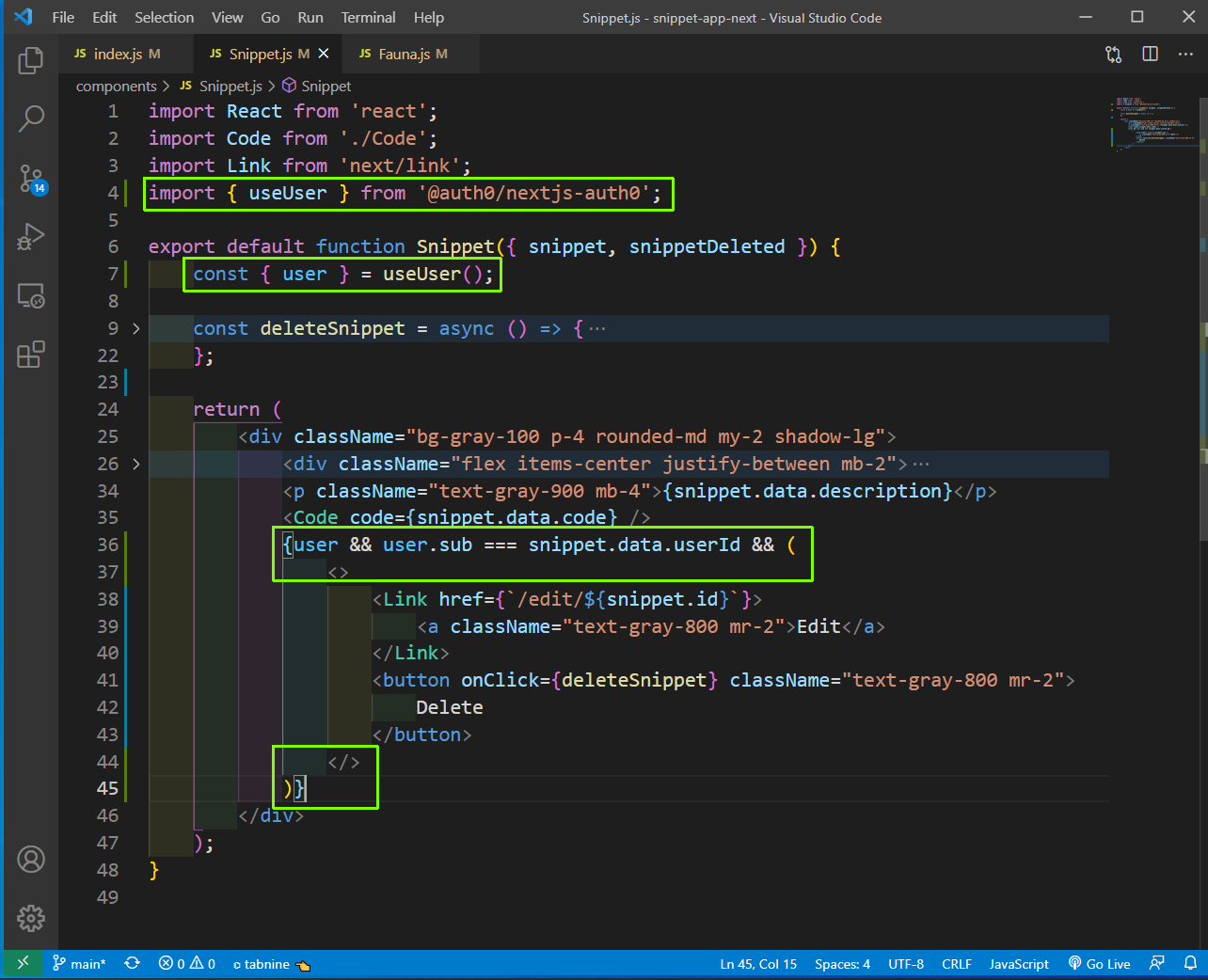The image size is (1208, 980).
Task: Click the feedback icon in status bar
Action: [1157, 963]
